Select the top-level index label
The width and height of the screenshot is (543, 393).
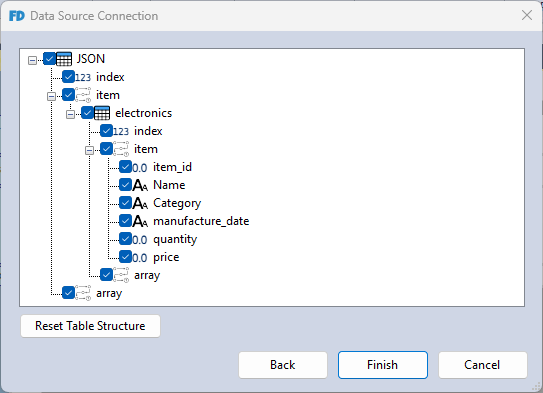[110, 77]
